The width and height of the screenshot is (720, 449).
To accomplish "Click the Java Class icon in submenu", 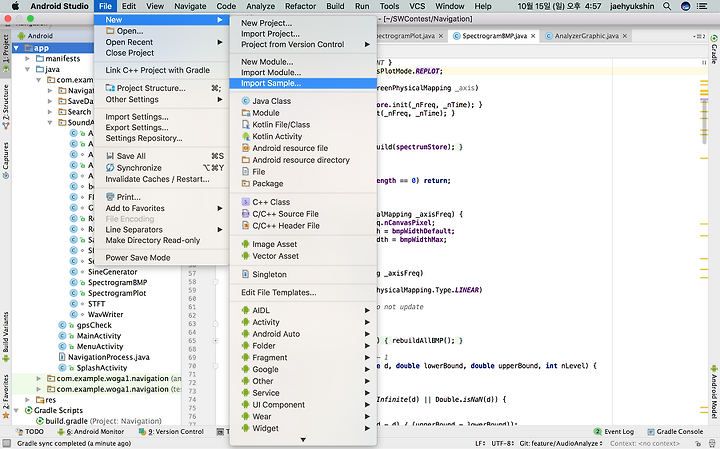I will click(x=246, y=101).
